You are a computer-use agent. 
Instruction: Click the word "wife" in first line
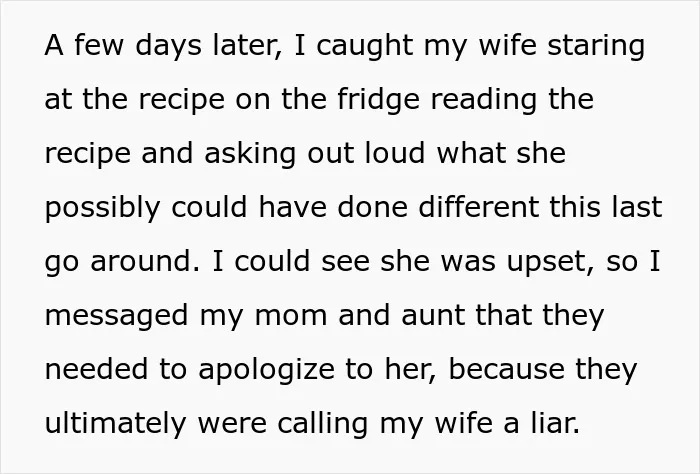click(x=507, y=46)
